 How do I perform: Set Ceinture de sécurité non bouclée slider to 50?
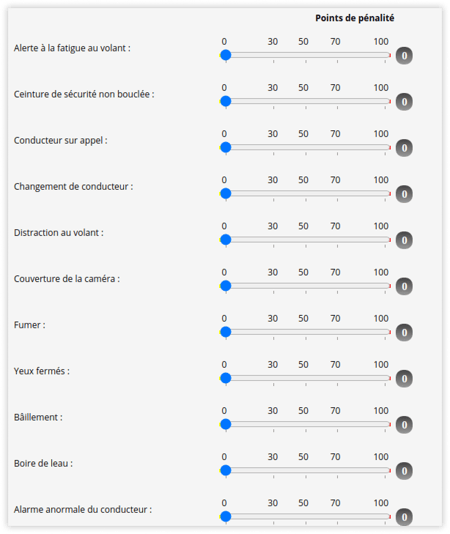pyautogui.click(x=306, y=101)
